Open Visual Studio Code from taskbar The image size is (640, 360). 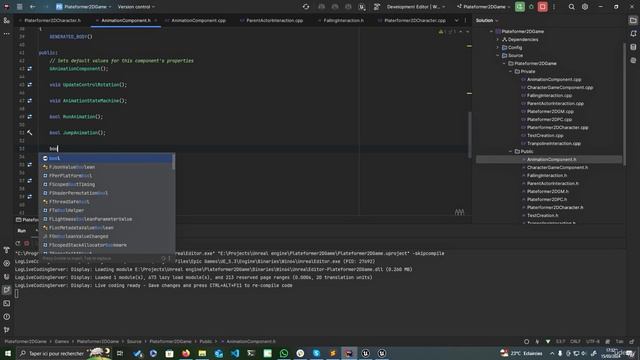click(235, 353)
